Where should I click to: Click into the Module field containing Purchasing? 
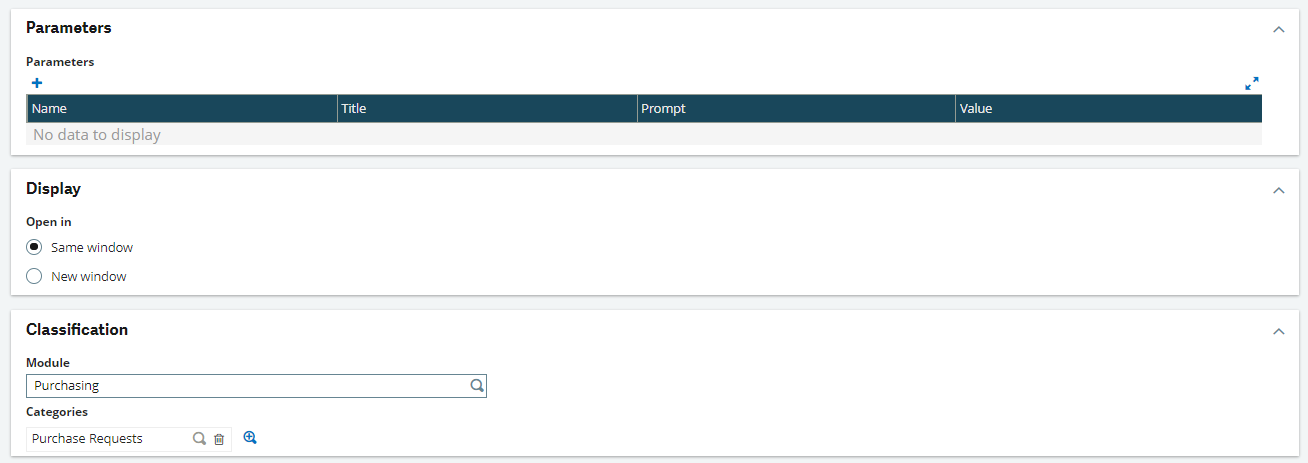pyautogui.click(x=245, y=385)
